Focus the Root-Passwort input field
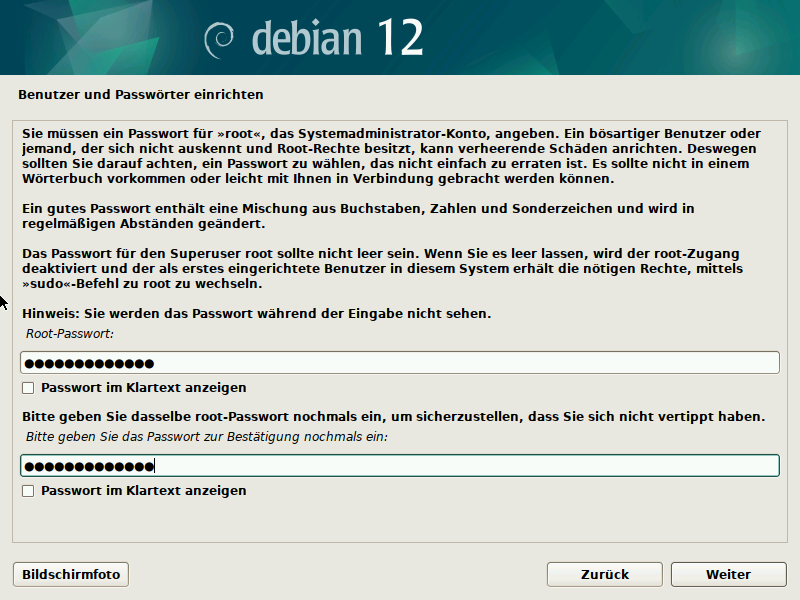The width and height of the screenshot is (800, 600). (400, 363)
